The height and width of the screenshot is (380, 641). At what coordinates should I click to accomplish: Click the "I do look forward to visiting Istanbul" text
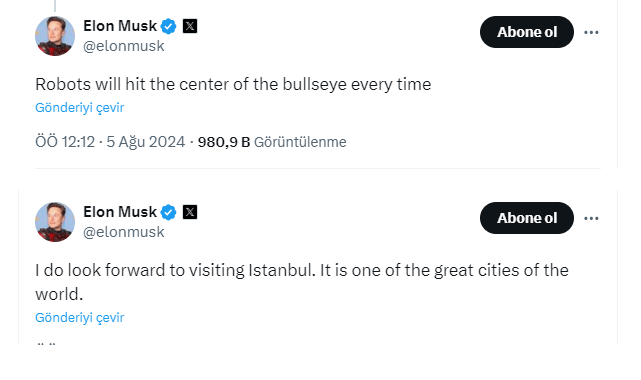[302, 282]
